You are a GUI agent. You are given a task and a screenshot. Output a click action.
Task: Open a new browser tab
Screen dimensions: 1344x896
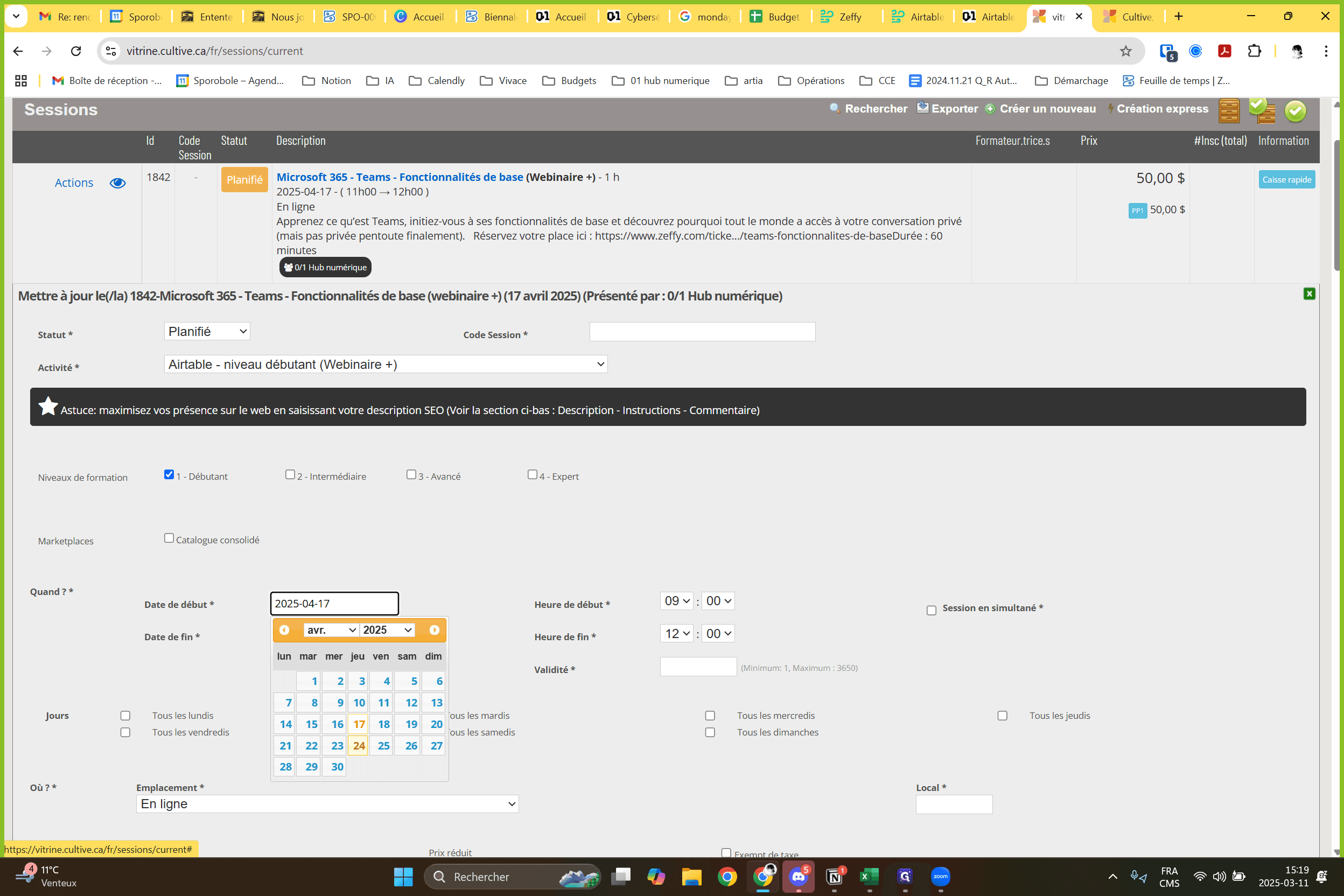[x=1178, y=17]
